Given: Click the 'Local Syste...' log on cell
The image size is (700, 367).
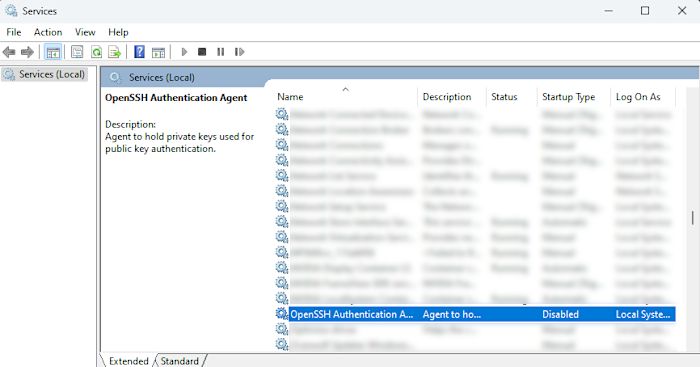Looking at the screenshot, I should tap(643, 314).
